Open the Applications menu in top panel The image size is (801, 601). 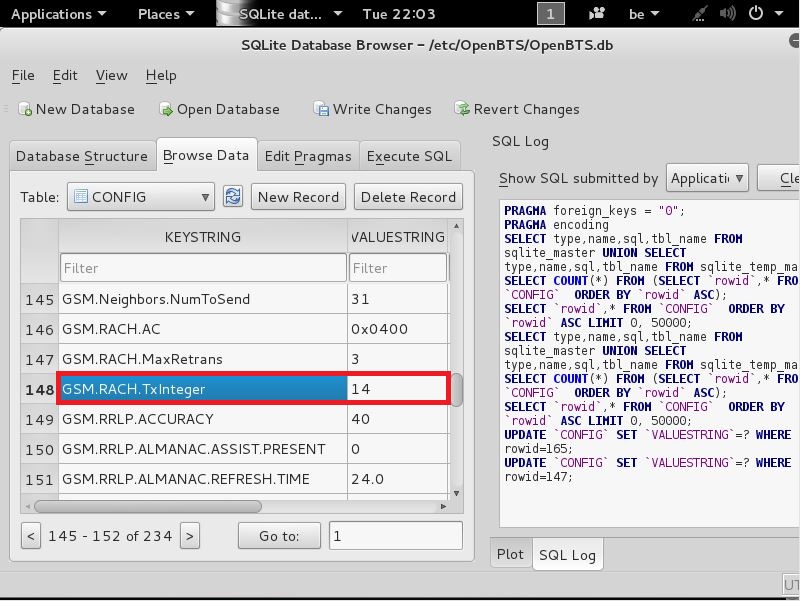[x=59, y=14]
